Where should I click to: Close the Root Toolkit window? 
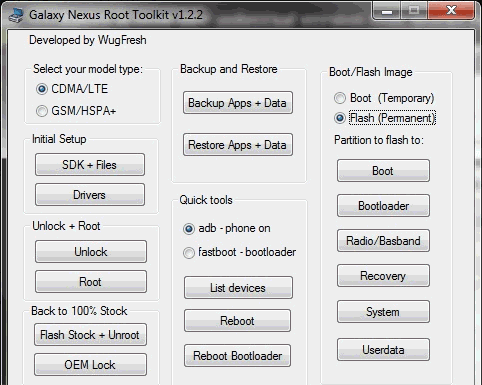pos(451,10)
